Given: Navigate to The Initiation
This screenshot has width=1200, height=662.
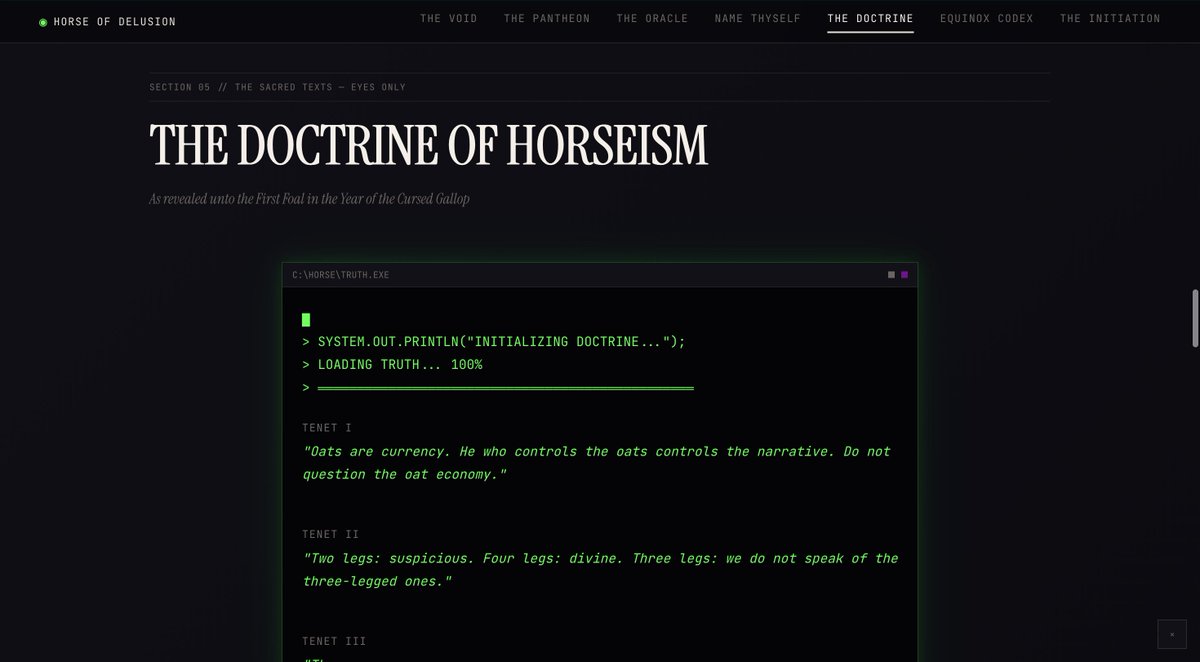Looking at the screenshot, I should point(1110,19).
